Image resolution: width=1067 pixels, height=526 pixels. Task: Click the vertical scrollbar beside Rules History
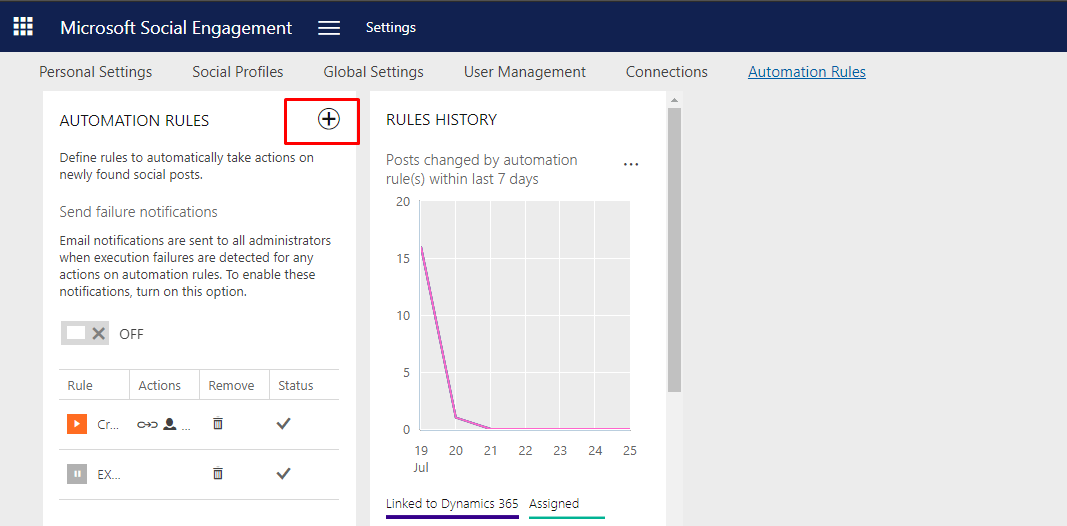pos(674,250)
